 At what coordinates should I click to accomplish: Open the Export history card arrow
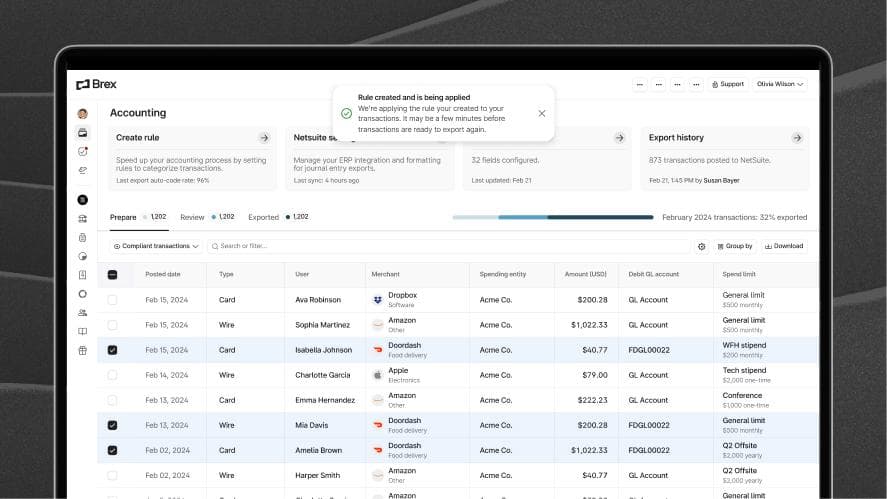797,138
